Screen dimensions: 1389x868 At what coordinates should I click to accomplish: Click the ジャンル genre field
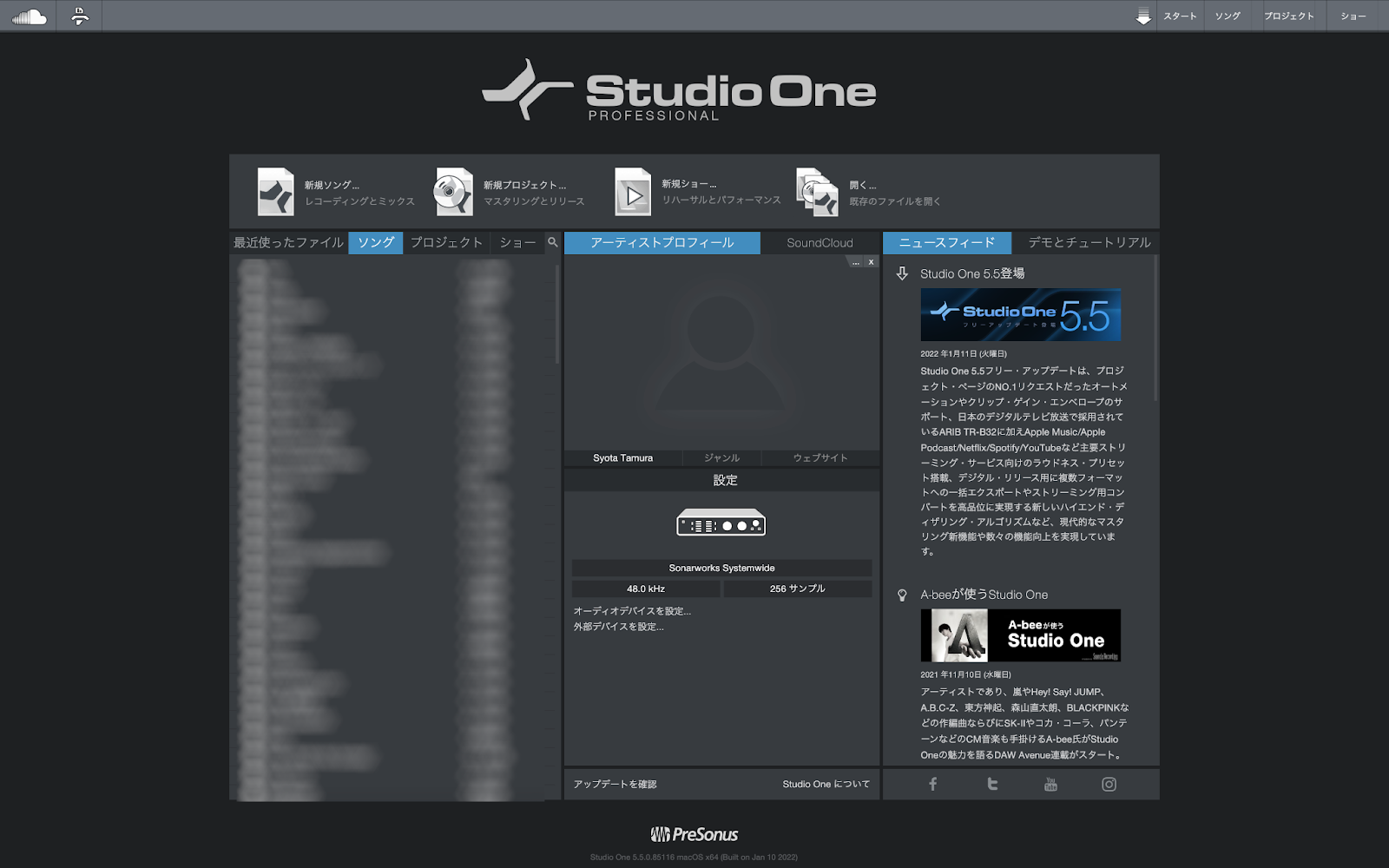tap(722, 457)
